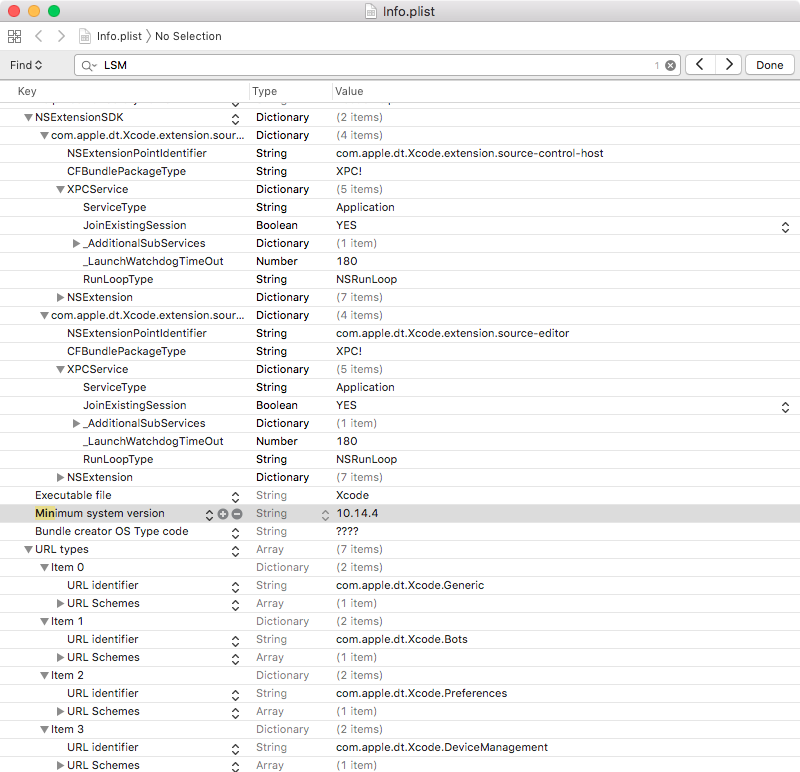The image size is (800, 772).
Task: Jump to previous match with the left chevron
Action: coord(700,64)
